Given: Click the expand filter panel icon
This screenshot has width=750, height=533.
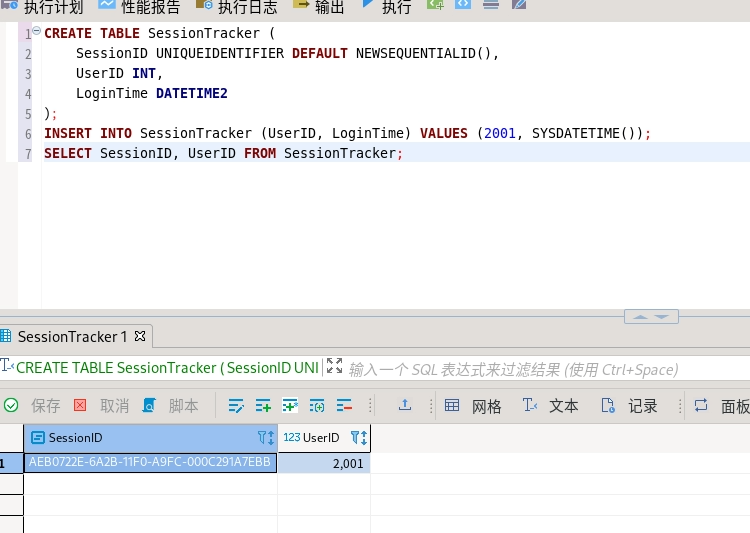Looking at the screenshot, I should tap(334, 367).
